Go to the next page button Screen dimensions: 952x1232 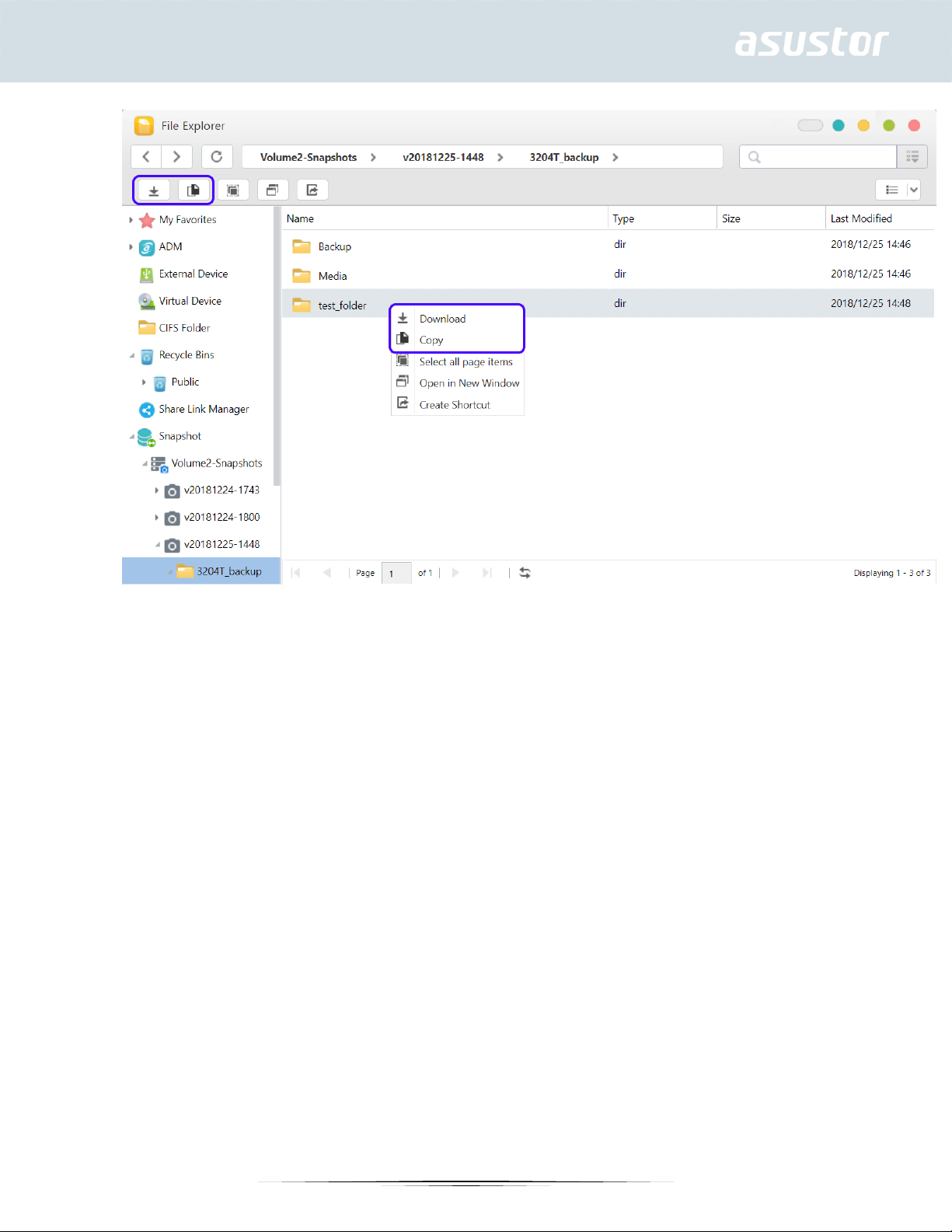pyautogui.click(x=455, y=573)
